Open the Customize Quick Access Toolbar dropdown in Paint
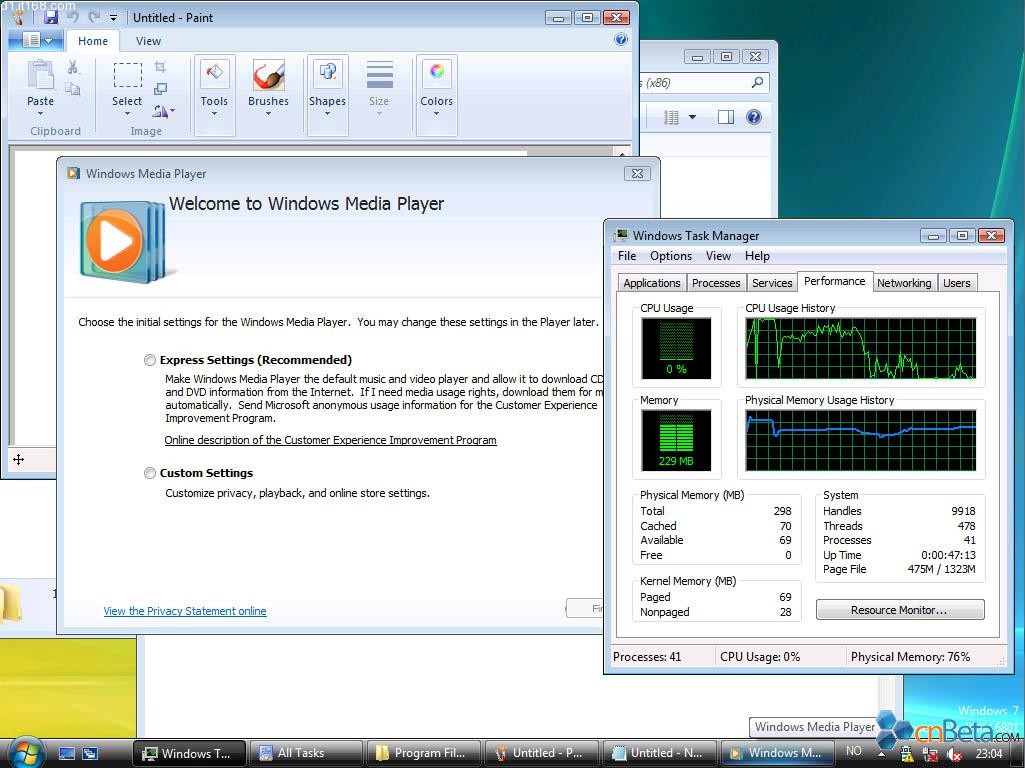 pyautogui.click(x=113, y=18)
